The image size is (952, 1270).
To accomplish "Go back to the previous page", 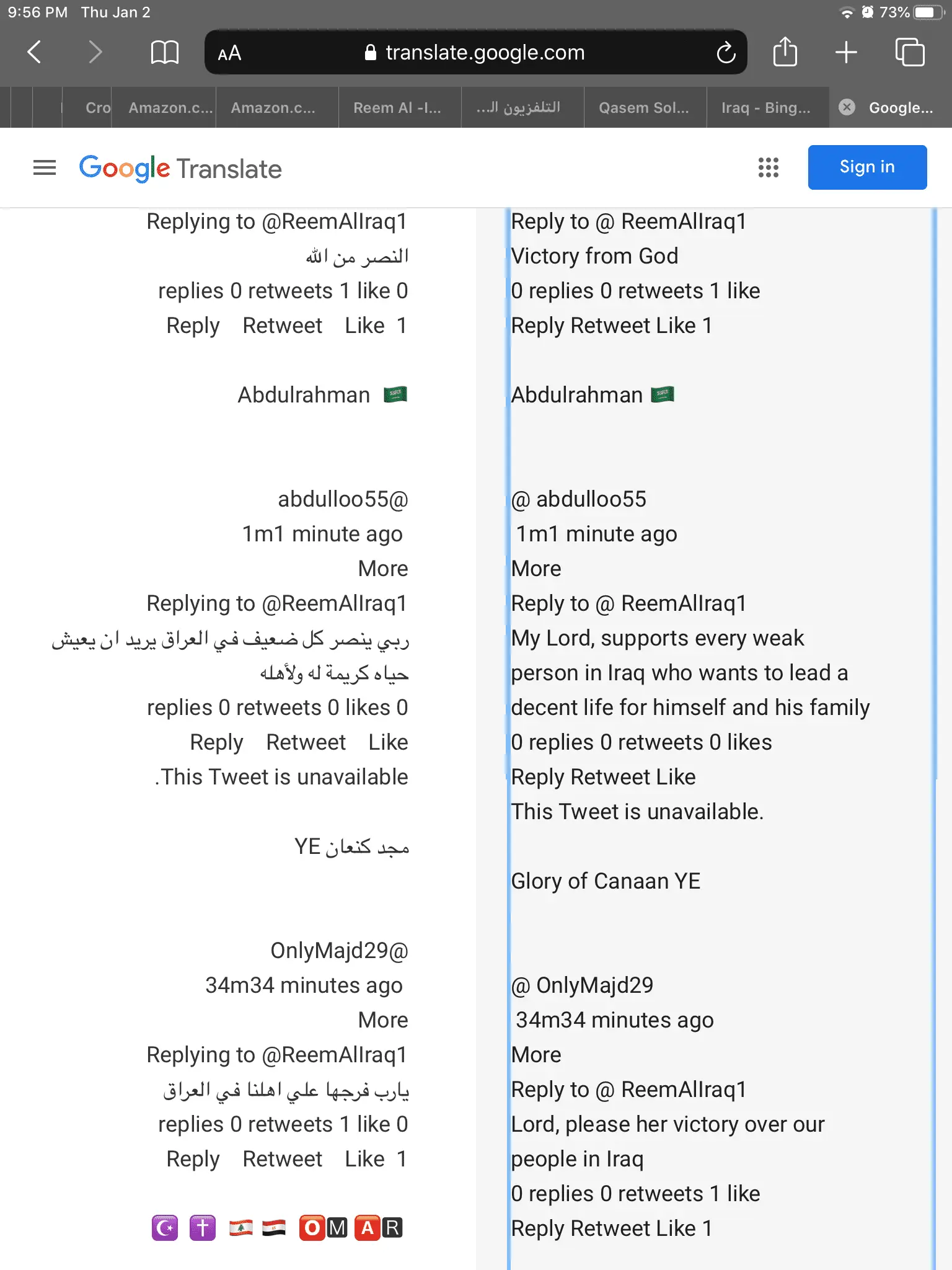I will (x=35, y=52).
